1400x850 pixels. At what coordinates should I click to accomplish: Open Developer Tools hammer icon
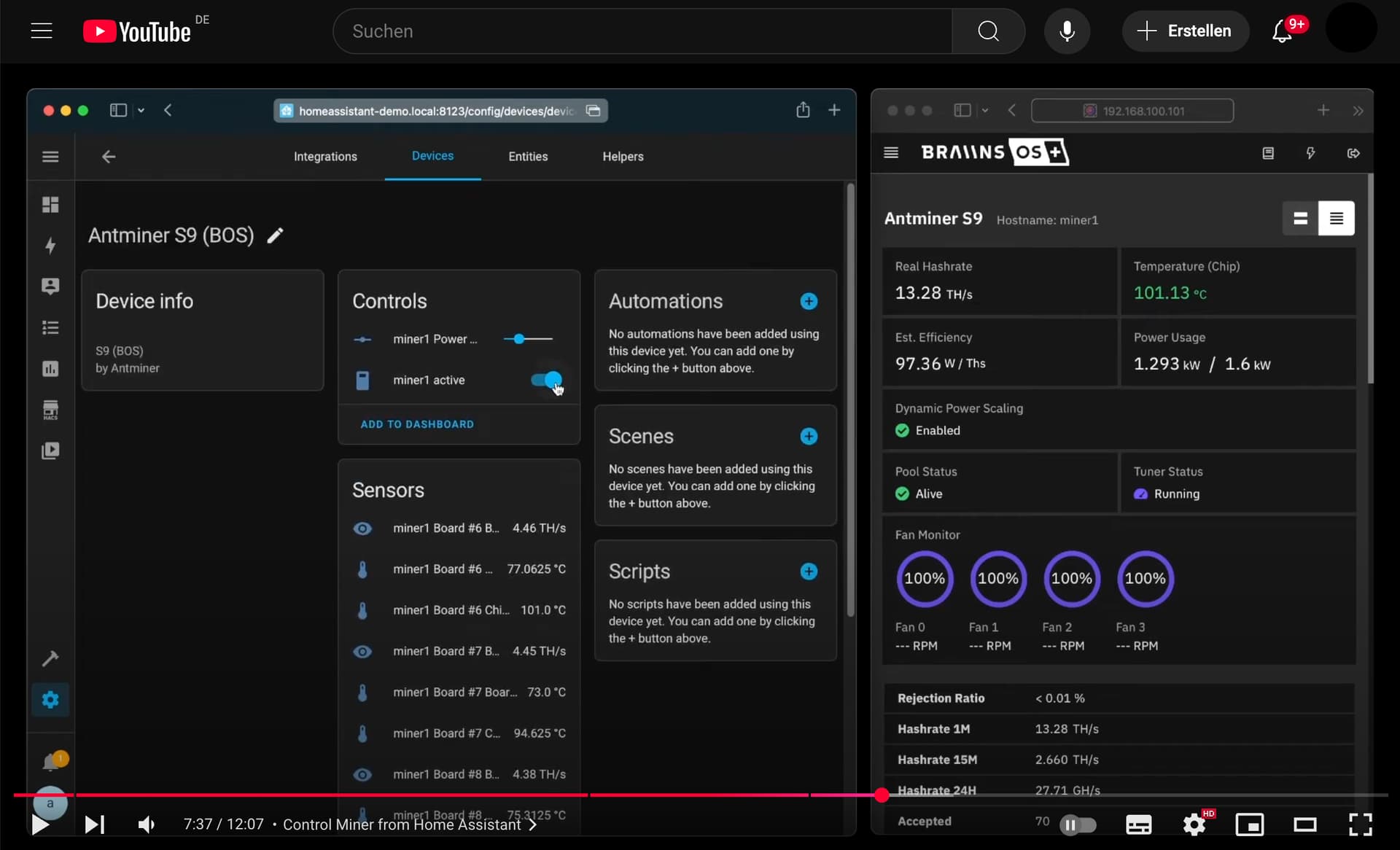(50, 659)
